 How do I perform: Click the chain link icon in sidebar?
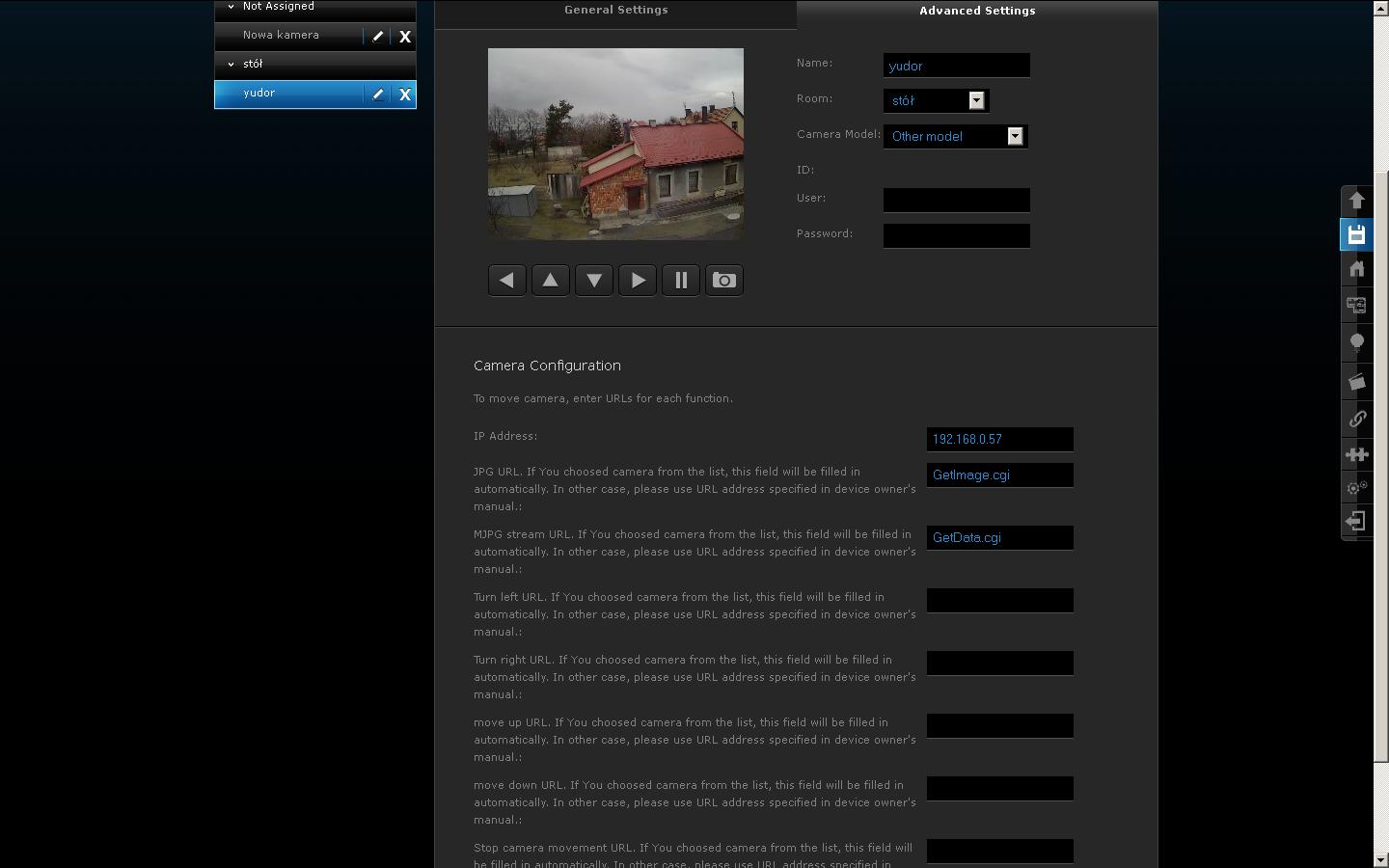(1356, 419)
